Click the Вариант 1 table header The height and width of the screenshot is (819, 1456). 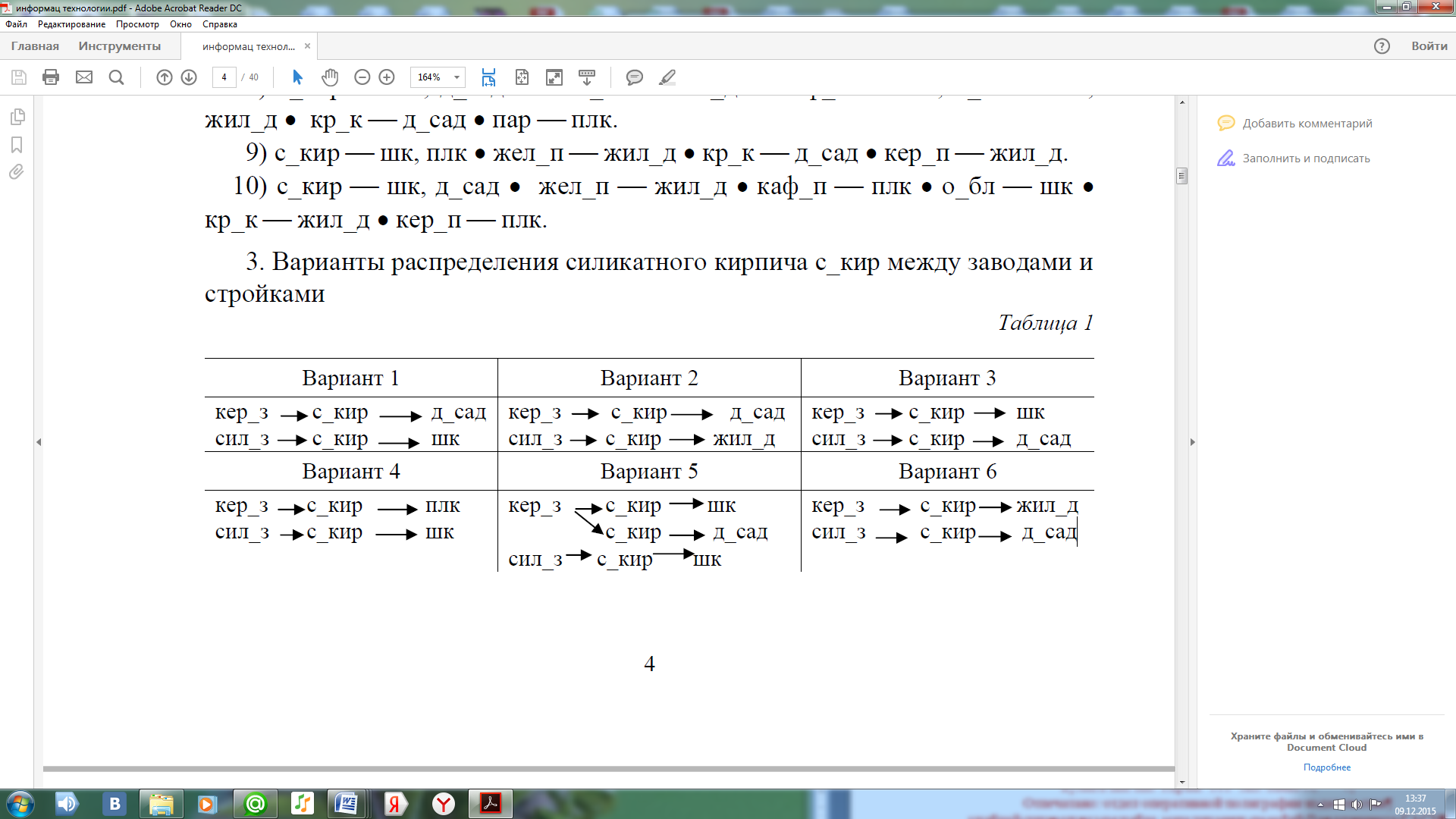pos(351,378)
